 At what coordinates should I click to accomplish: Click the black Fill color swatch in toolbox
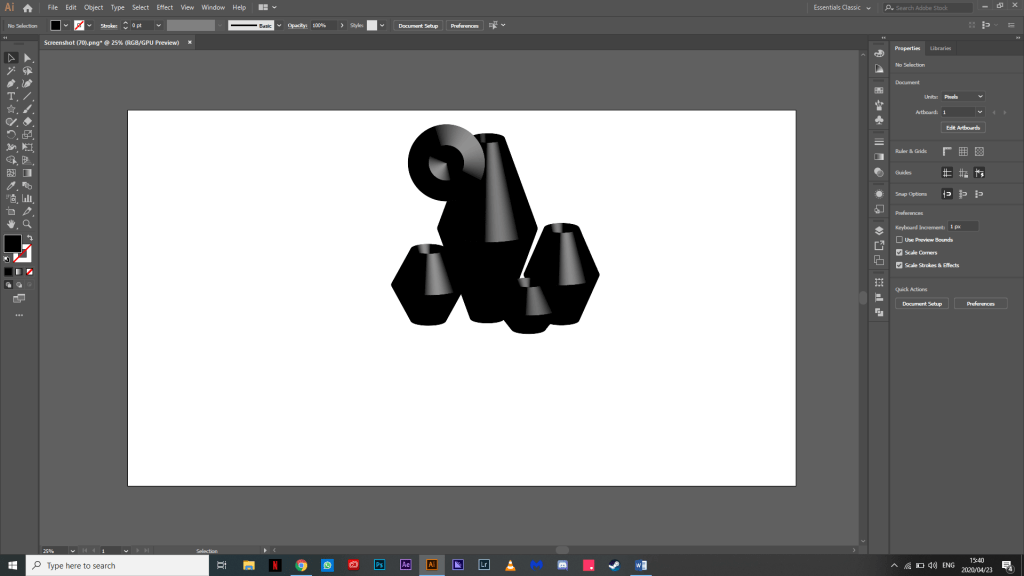pos(12,244)
